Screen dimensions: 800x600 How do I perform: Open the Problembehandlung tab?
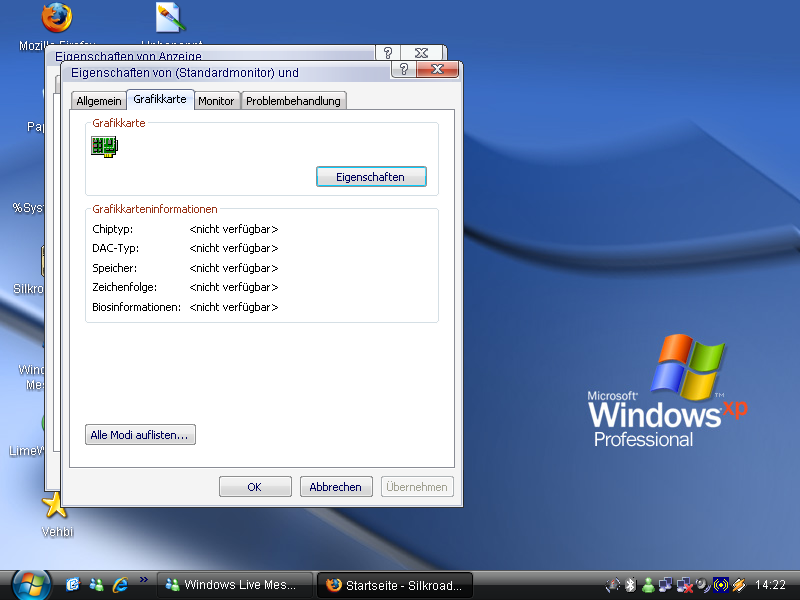[x=294, y=101]
